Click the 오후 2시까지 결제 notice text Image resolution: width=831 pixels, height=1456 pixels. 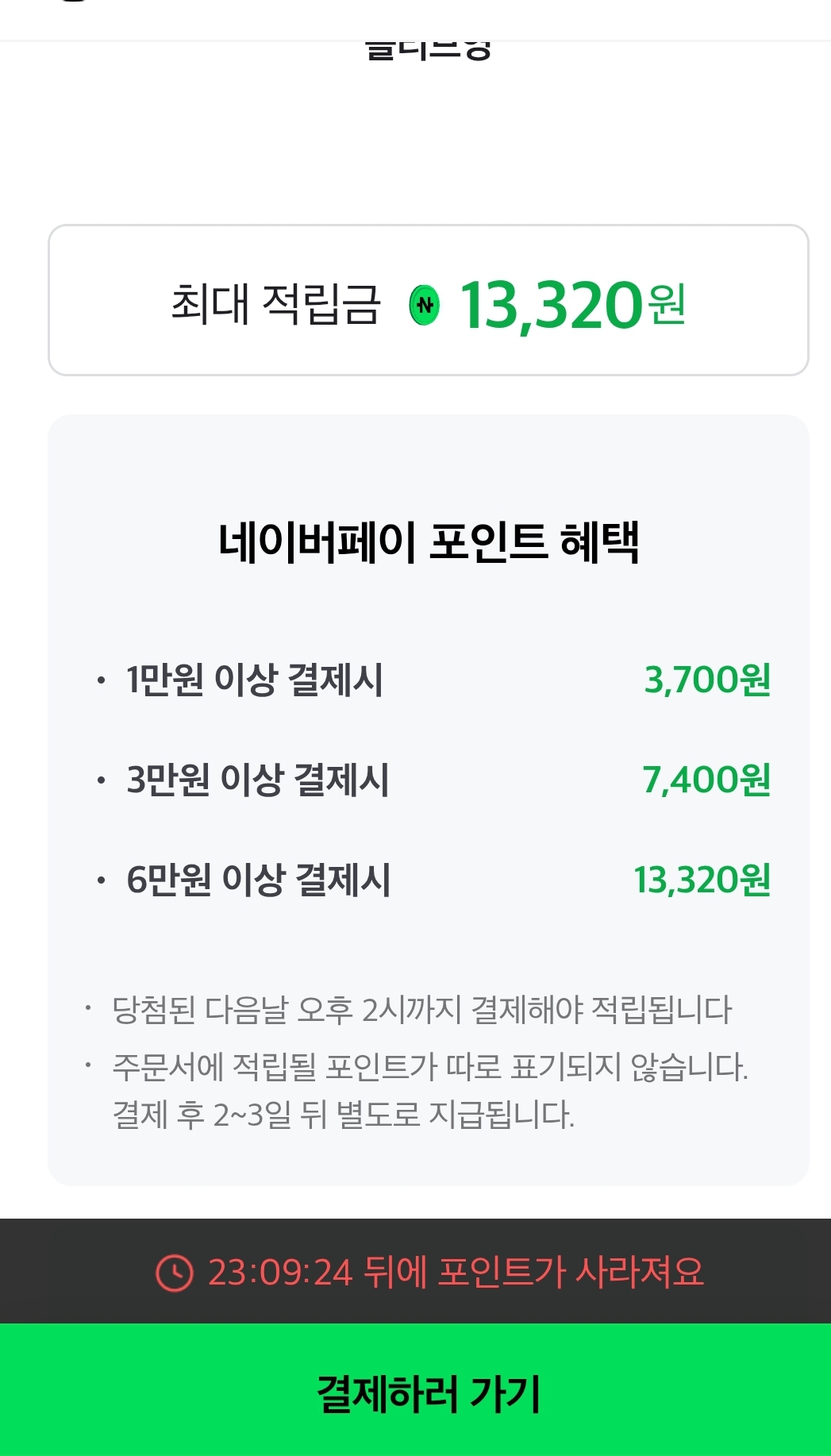422,1010
